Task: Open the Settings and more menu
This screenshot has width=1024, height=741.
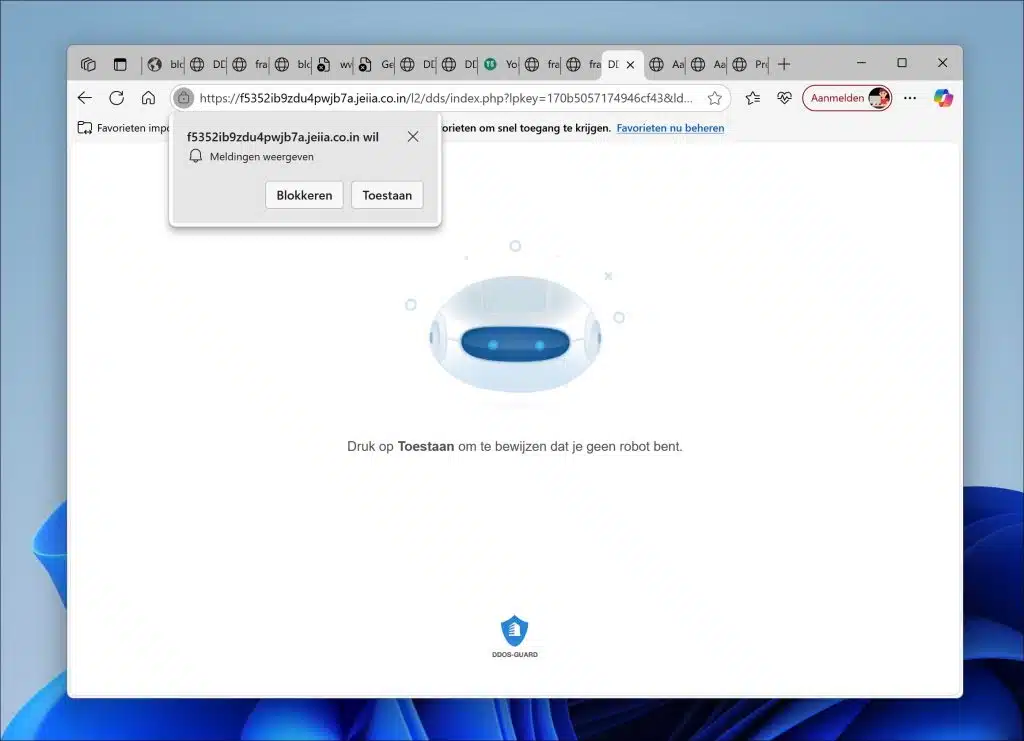Action: pyautogui.click(x=910, y=98)
